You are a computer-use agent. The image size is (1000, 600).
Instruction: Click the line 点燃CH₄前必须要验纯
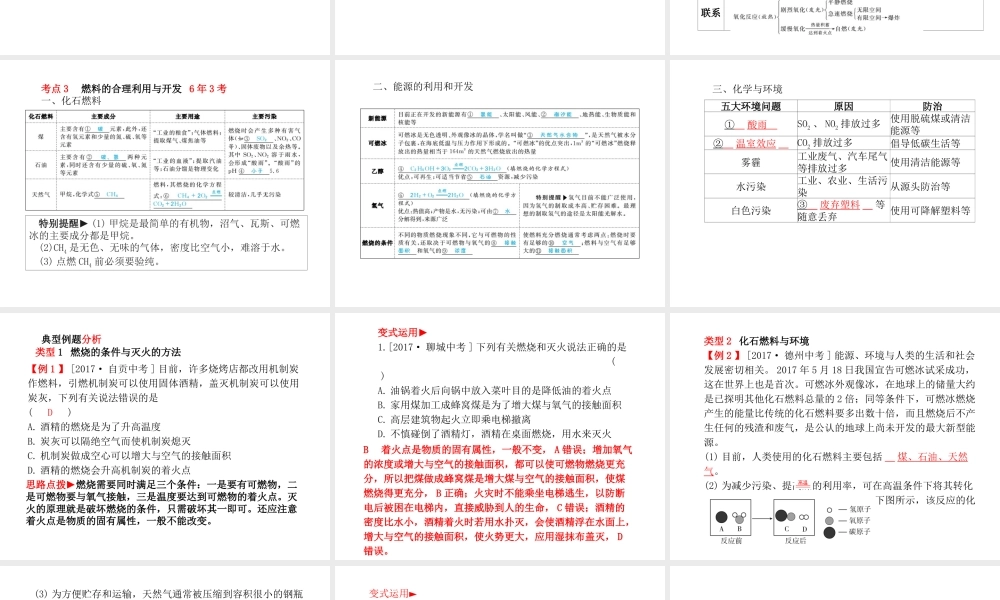point(99,261)
